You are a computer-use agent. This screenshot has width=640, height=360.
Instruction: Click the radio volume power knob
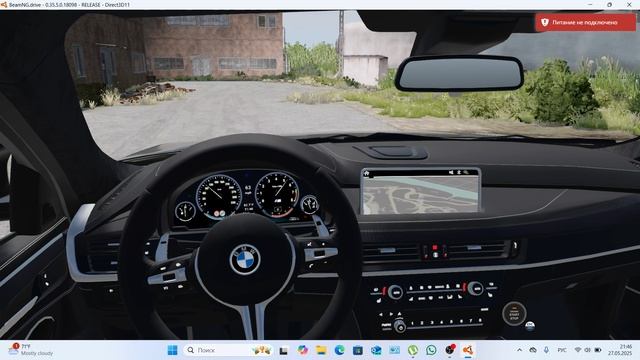pos(400,327)
